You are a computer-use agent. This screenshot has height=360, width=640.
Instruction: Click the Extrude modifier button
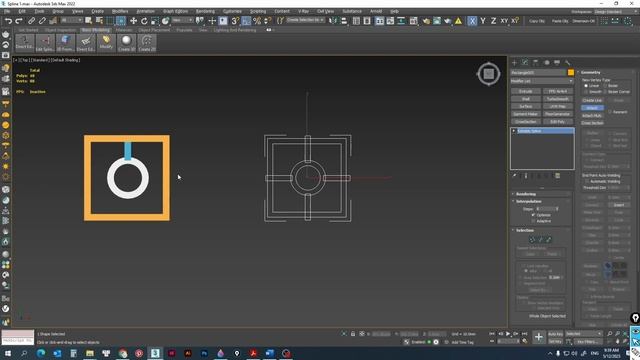525,91
